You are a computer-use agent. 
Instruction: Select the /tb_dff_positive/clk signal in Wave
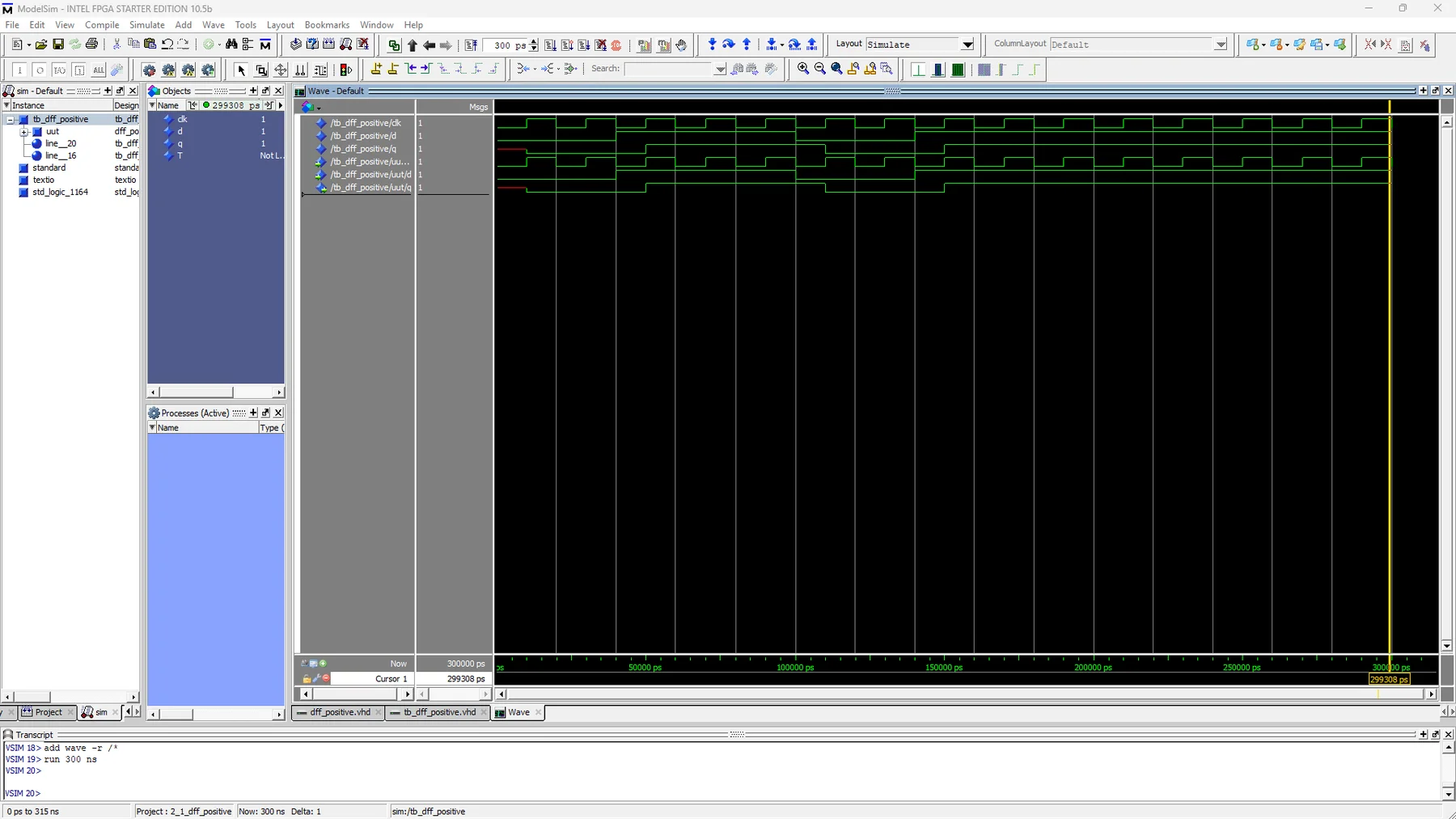click(366, 123)
